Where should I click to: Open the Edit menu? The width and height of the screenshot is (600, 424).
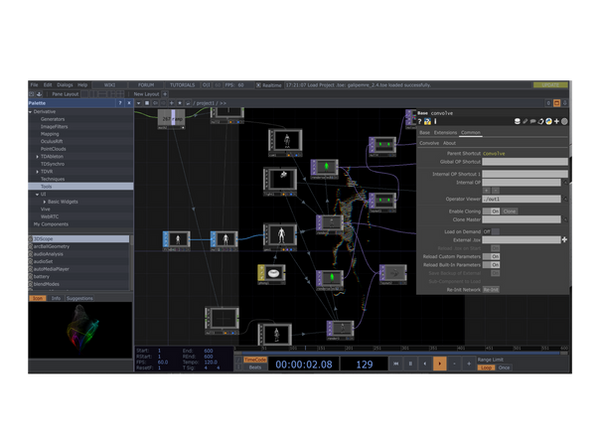coord(48,85)
